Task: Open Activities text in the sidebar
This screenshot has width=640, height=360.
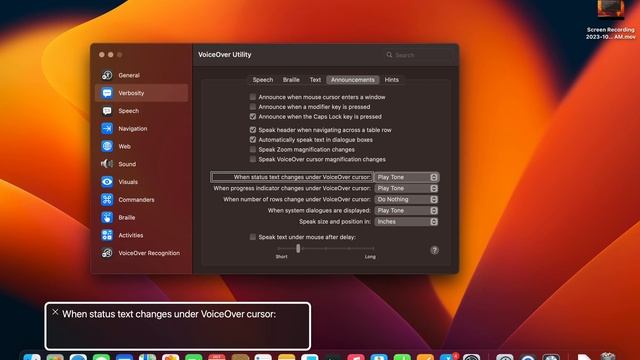Action: pyautogui.click(x=131, y=235)
